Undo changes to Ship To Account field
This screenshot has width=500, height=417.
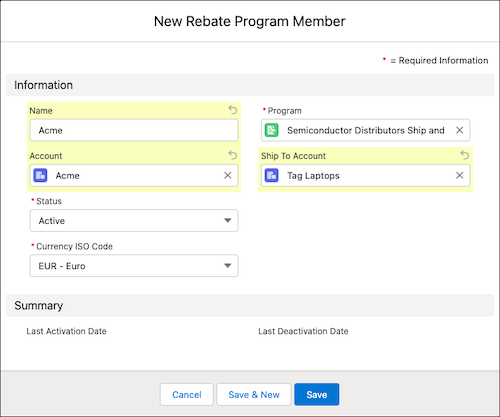pos(465,155)
